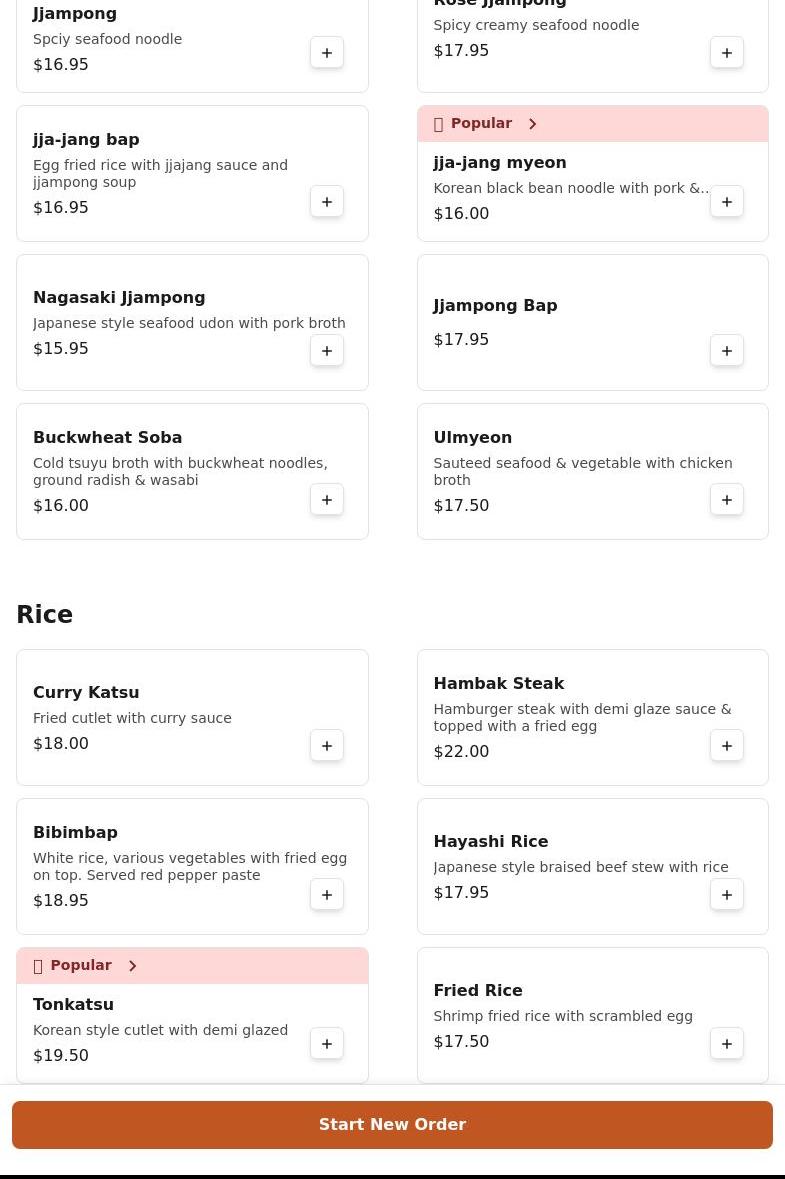This screenshot has height=1179, width=785.
Task: Expand Popular chevron above jja-jang myeon
Action: (533, 124)
